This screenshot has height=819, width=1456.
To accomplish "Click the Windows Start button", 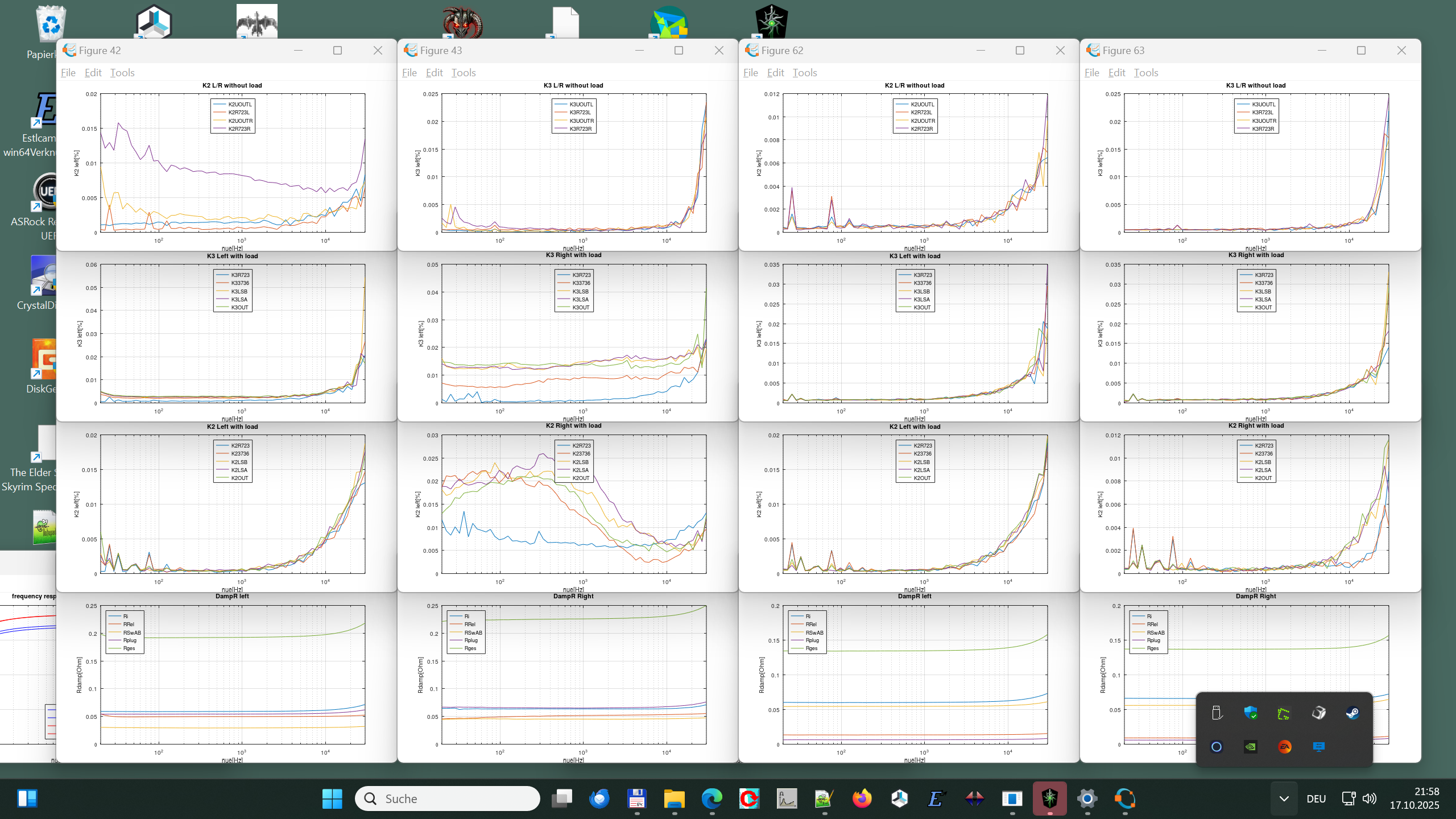I will click(x=332, y=799).
